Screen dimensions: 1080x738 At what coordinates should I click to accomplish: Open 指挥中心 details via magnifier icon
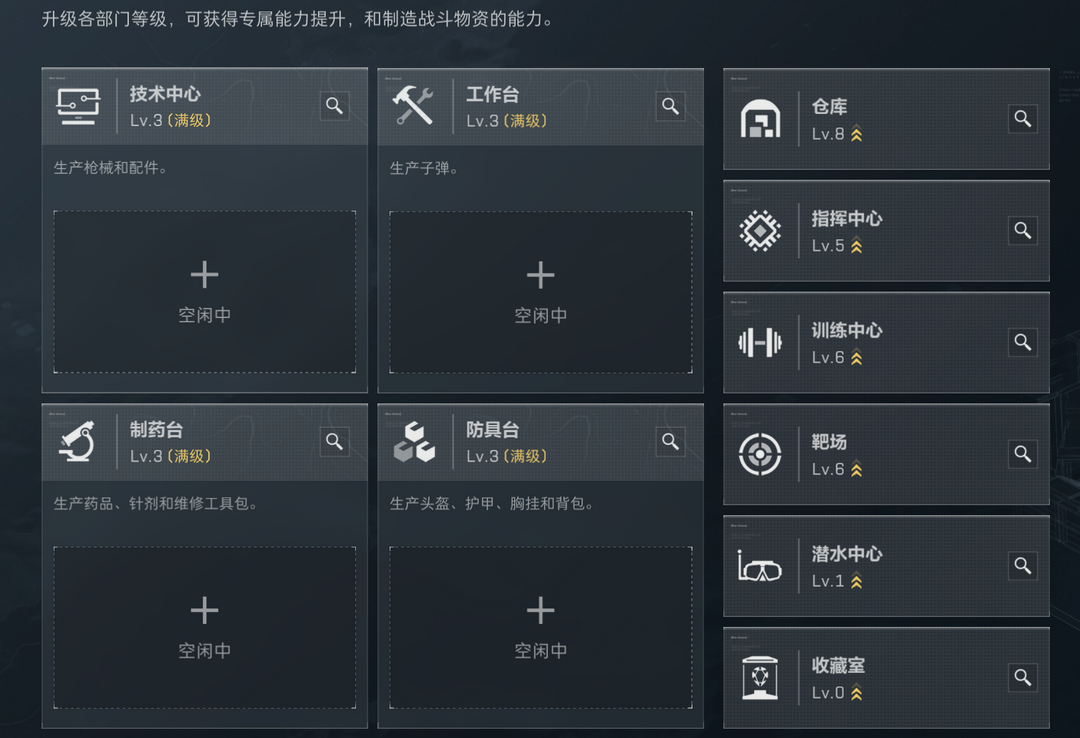(1022, 230)
